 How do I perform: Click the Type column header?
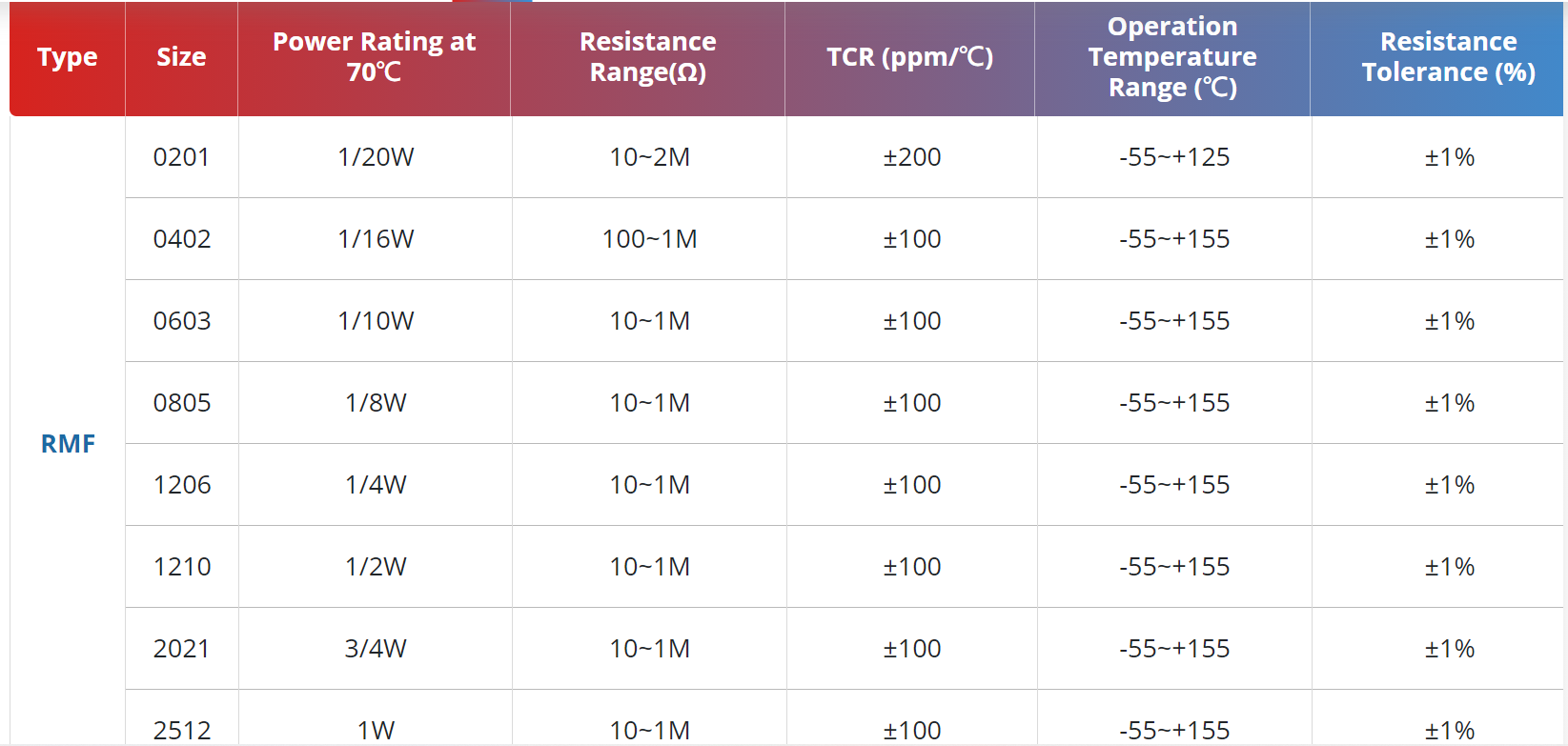(68, 58)
